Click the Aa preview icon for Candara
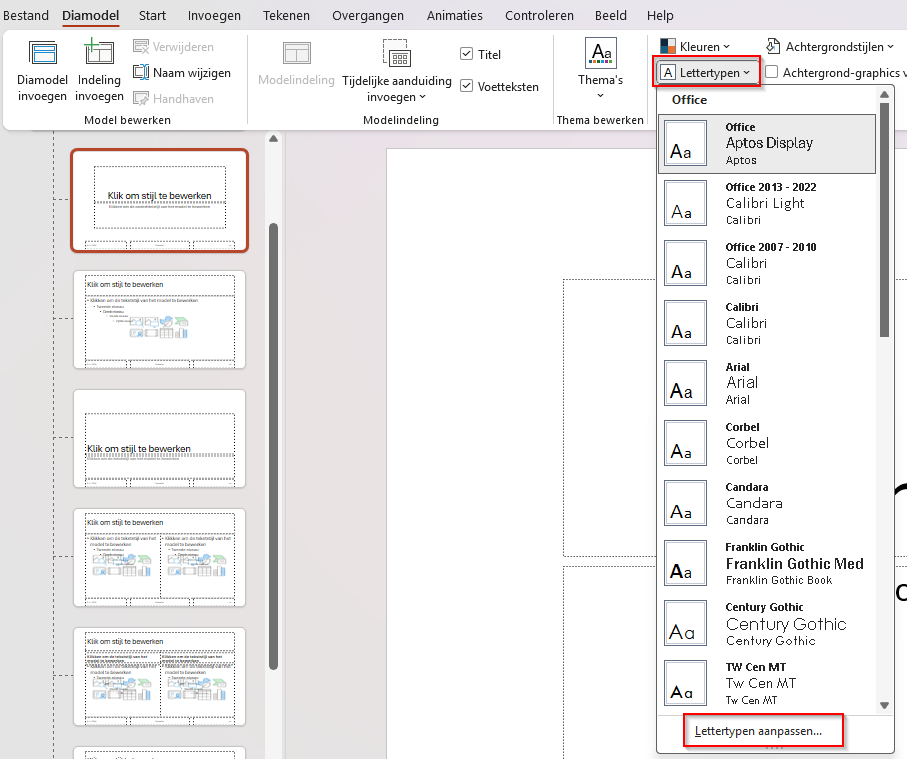The width and height of the screenshot is (907, 759). tap(685, 503)
